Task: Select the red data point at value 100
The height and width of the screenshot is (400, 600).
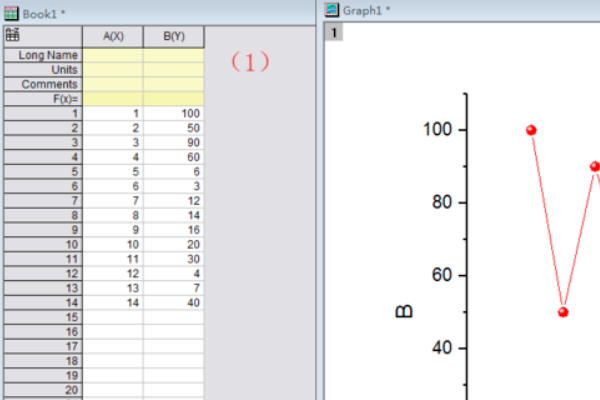Action: pos(531,130)
